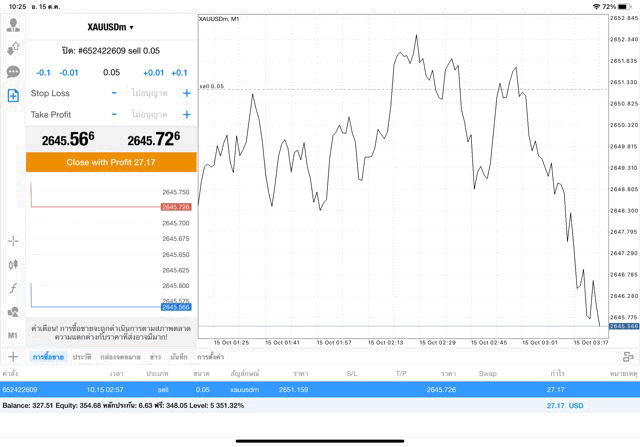Screen dimensions: 640x447
Task: Open the quotes up-down arrows icon
Action: click(x=13, y=48)
